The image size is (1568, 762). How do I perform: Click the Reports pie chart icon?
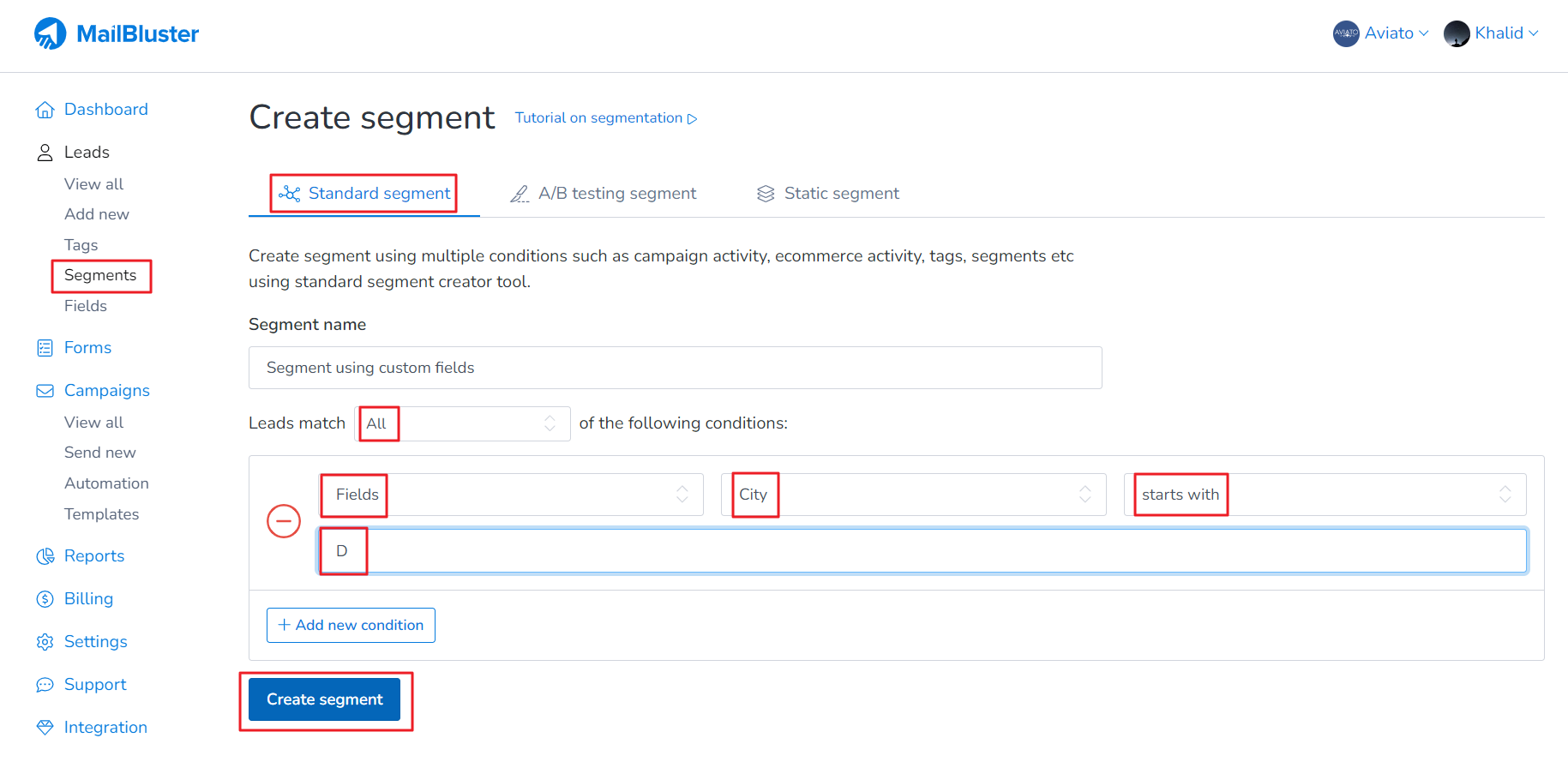(x=45, y=556)
